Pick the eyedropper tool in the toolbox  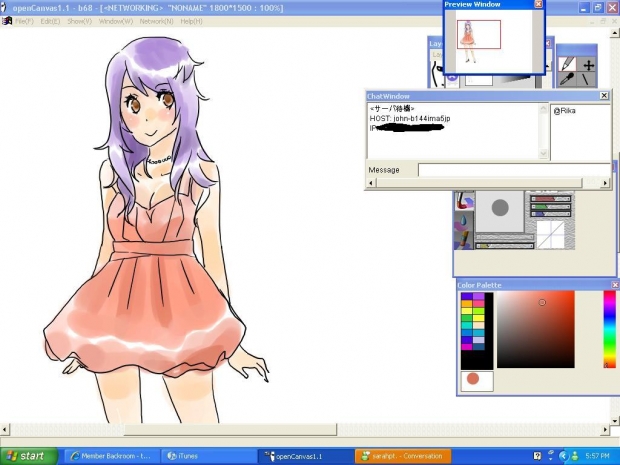(x=567, y=80)
